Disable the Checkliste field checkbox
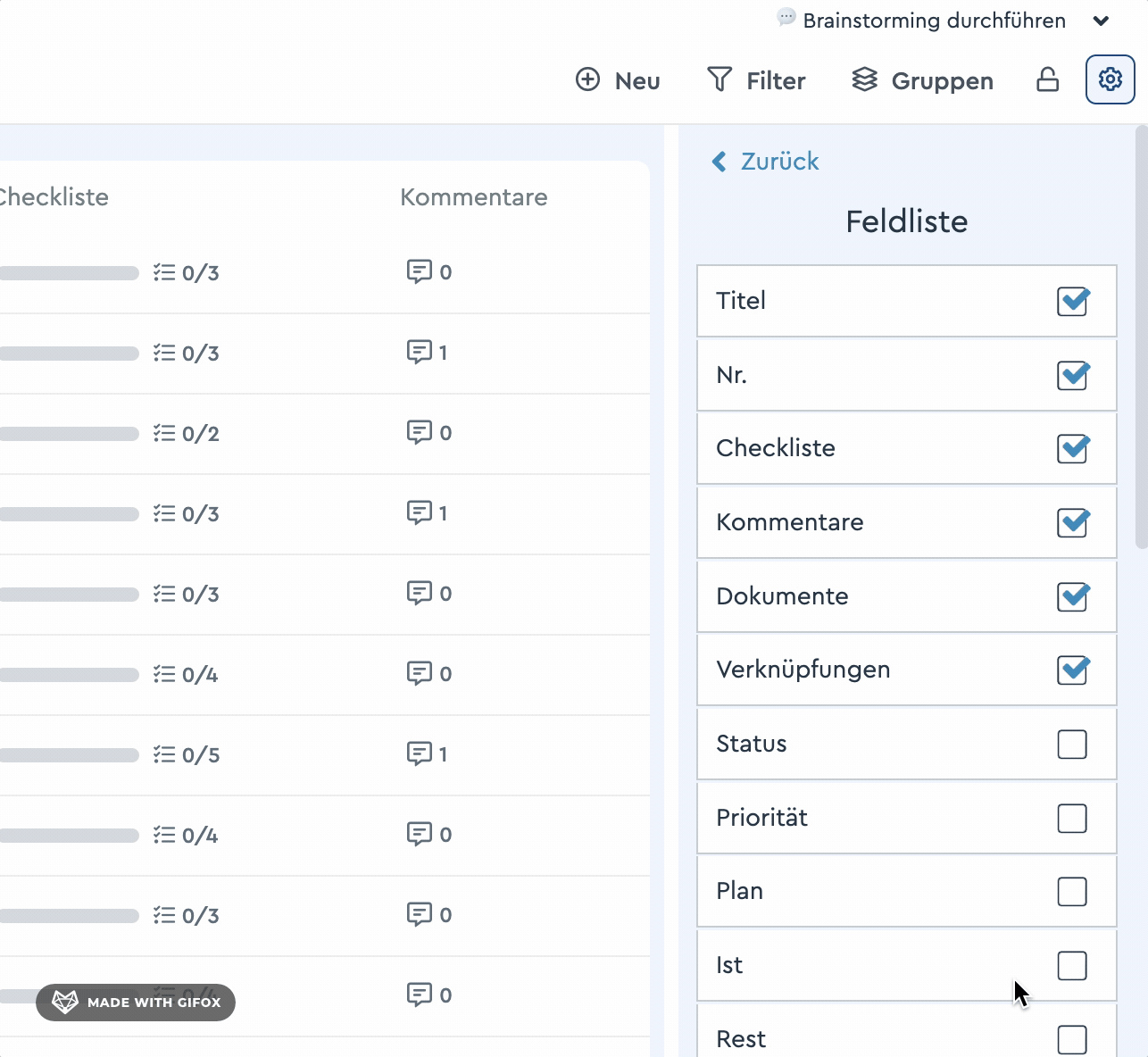Image resolution: width=1148 pixels, height=1057 pixels. pyautogui.click(x=1072, y=448)
